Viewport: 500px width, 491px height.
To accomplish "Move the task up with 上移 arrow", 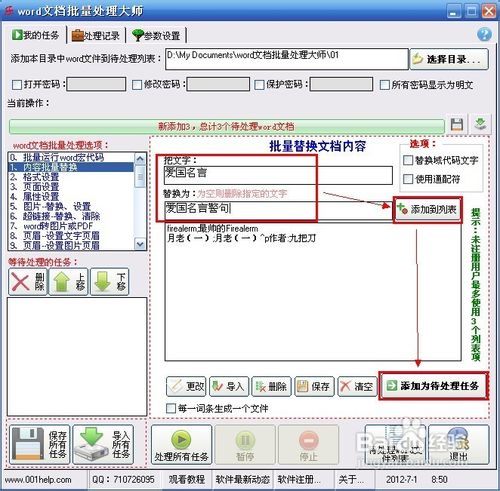I will 69,282.
